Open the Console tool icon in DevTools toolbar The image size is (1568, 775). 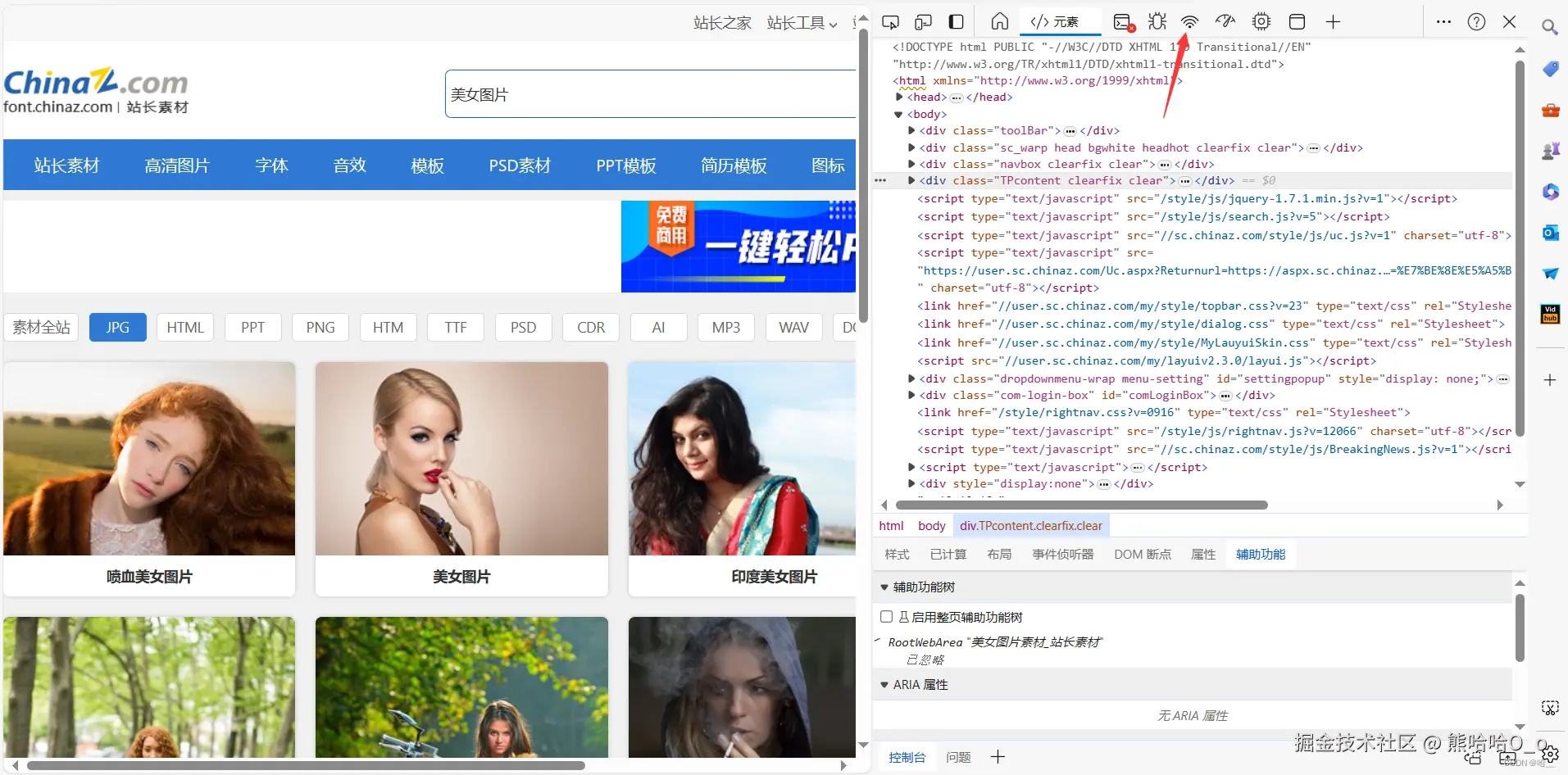[x=1124, y=22]
